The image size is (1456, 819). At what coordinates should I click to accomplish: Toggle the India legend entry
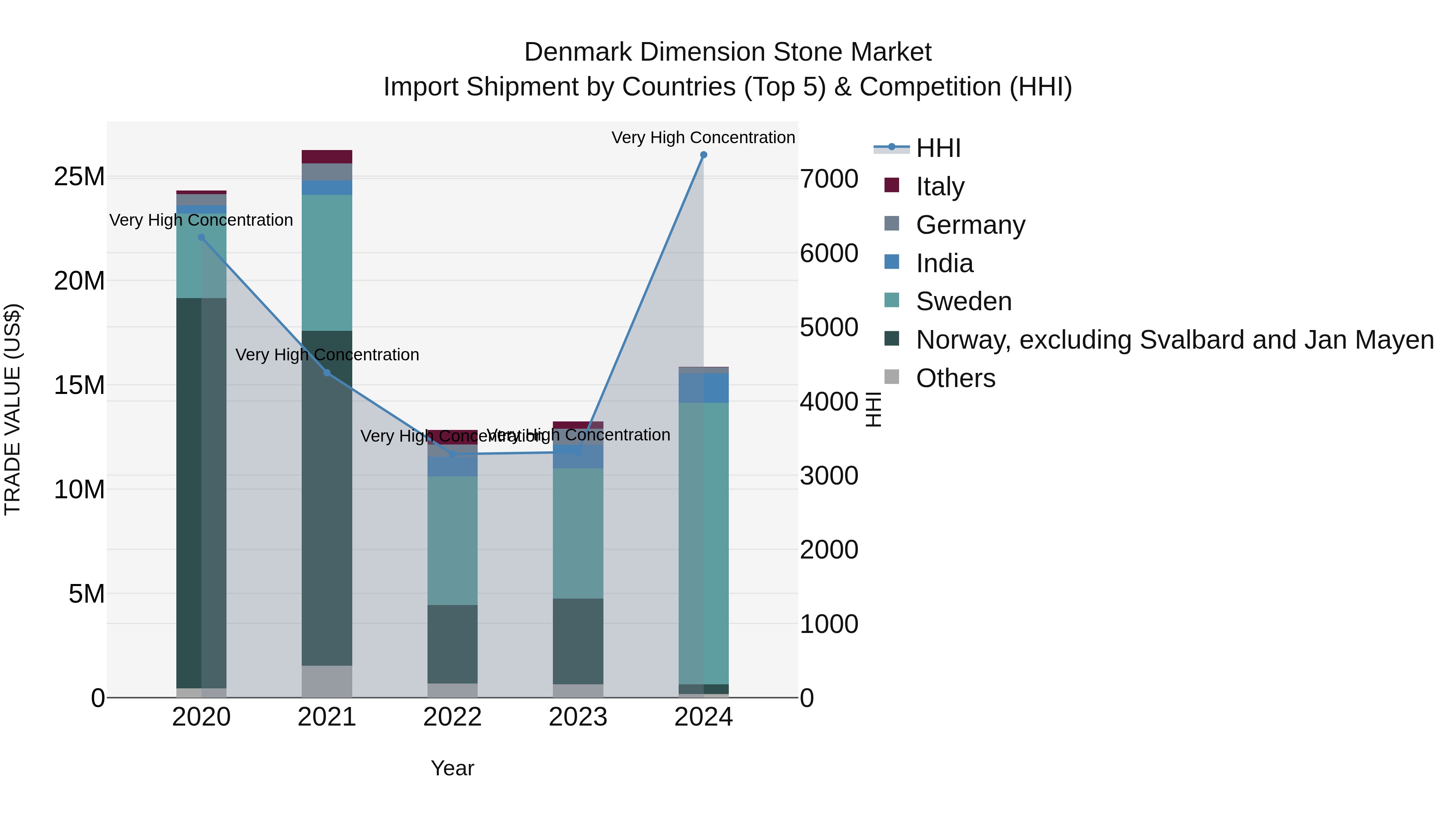929,263
